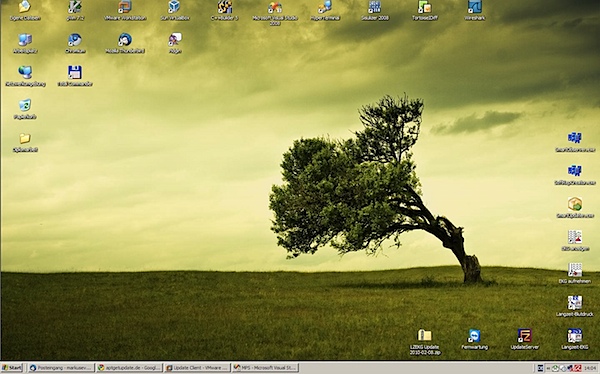Expand the hidden system tray icons arrow

click(548, 368)
